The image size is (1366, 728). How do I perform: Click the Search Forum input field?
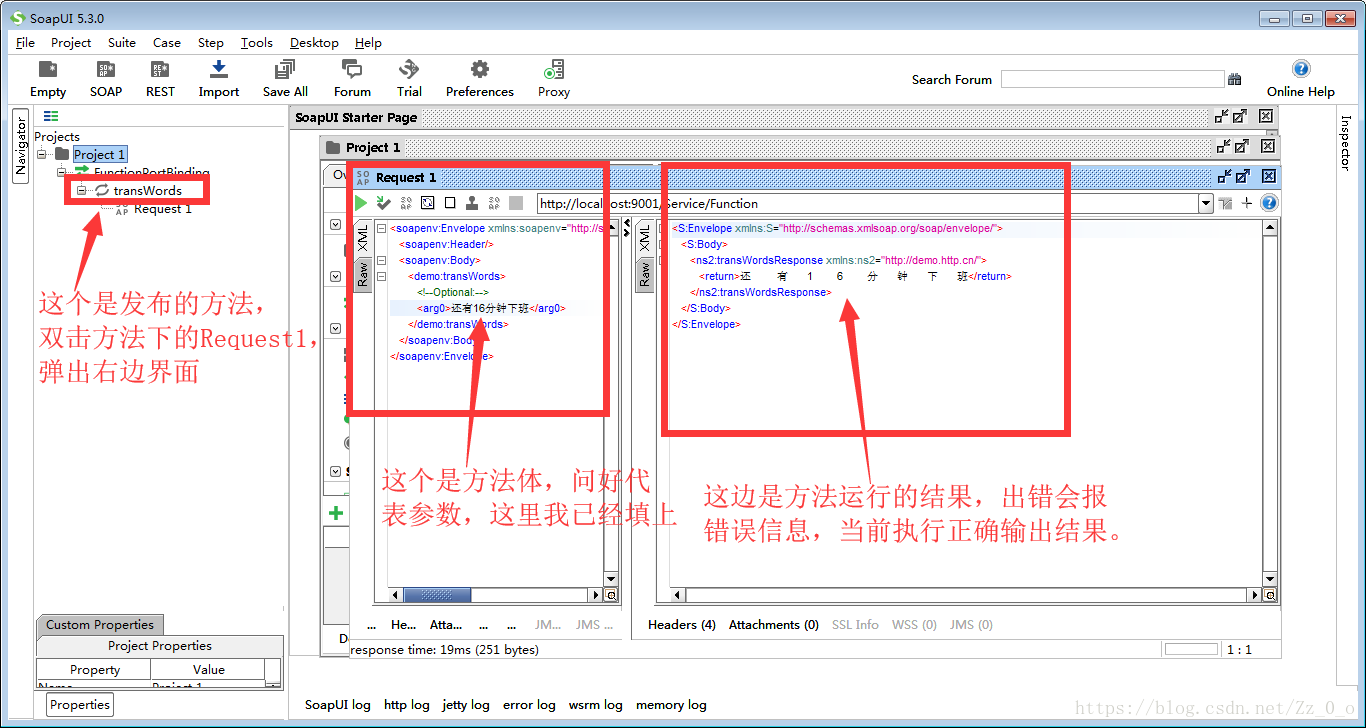tap(1112, 79)
